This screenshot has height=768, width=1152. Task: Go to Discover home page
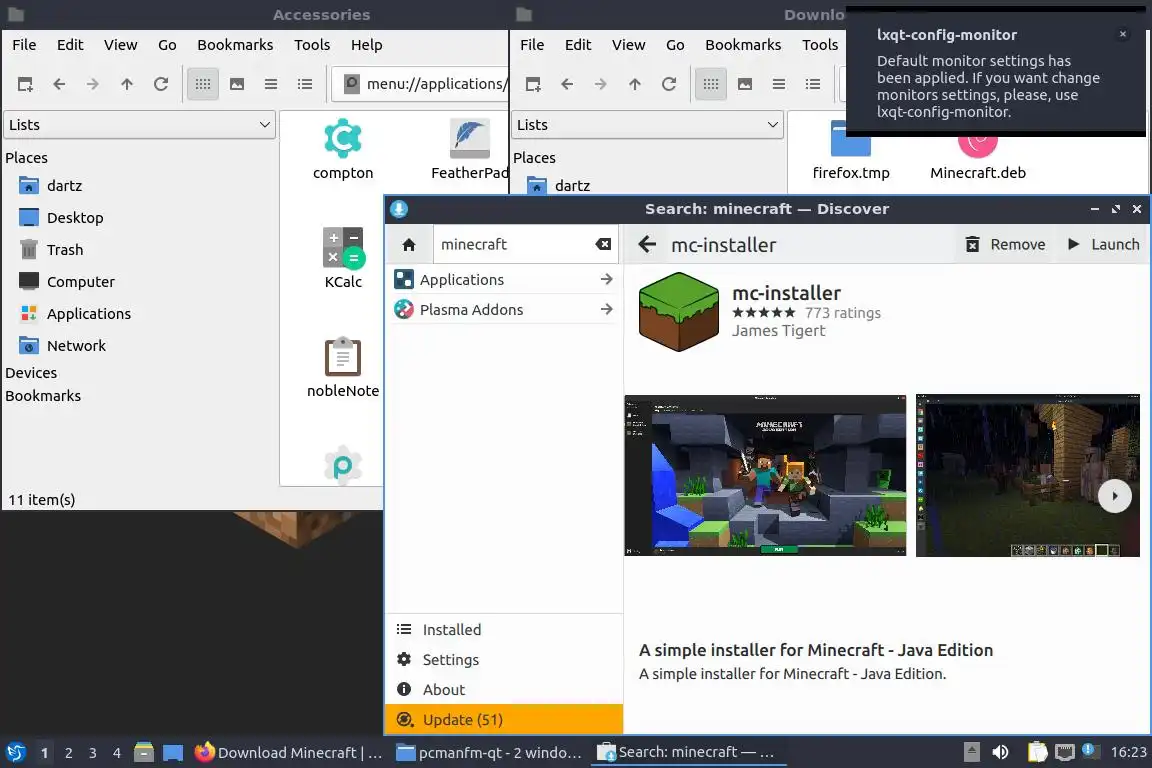[409, 245]
